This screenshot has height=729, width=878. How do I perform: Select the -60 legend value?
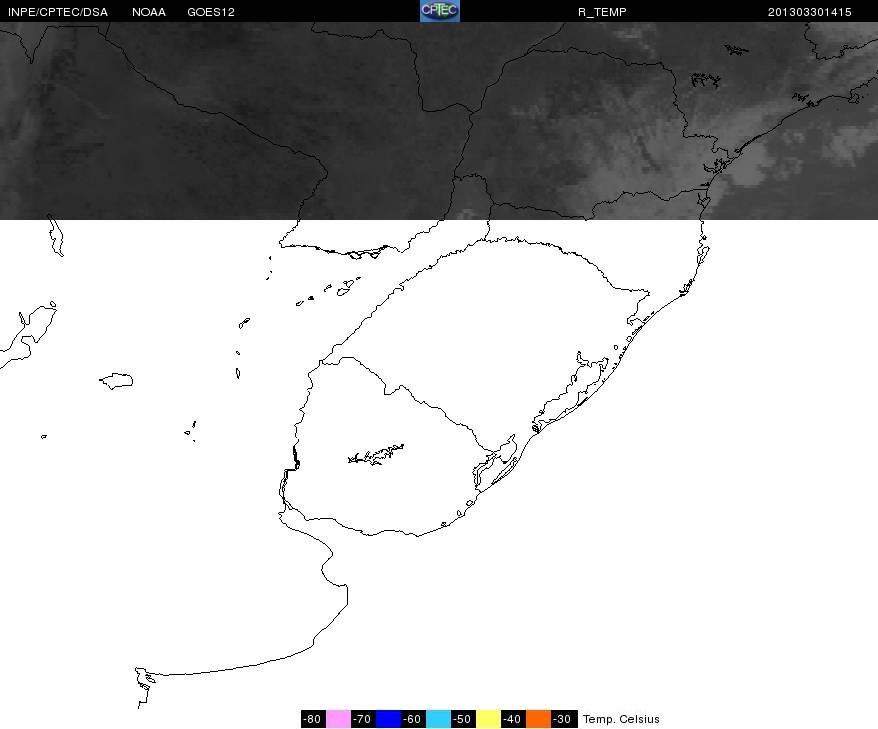coord(413,719)
